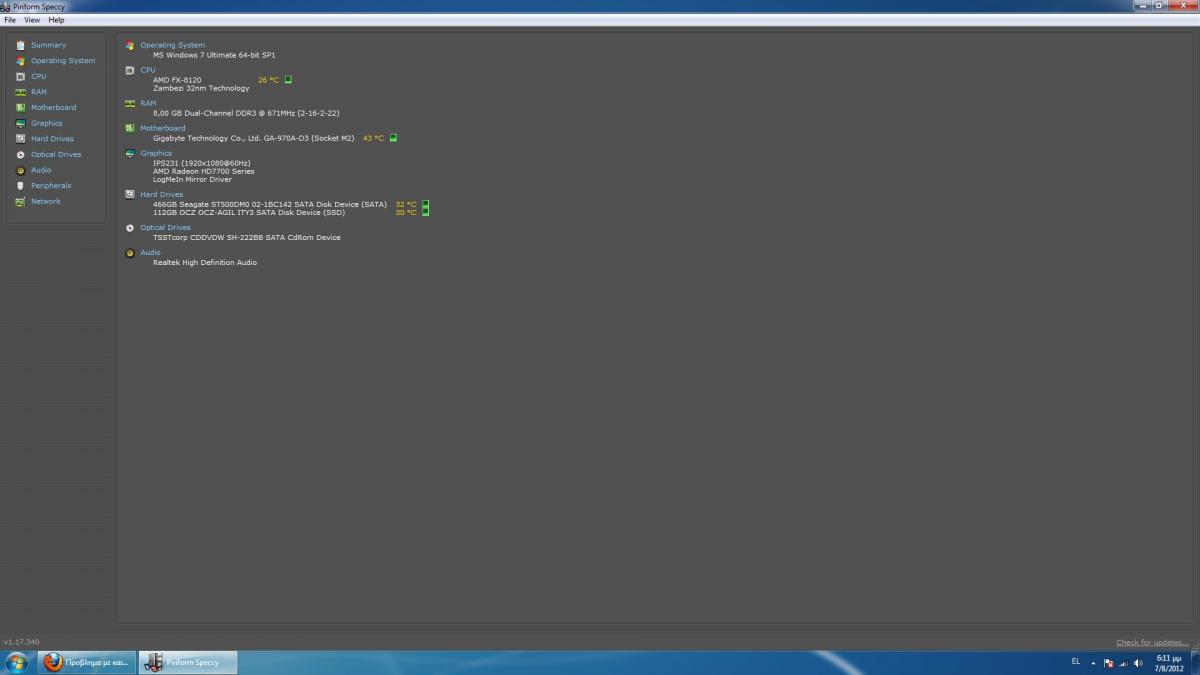Go to RAM in the sidebar
The height and width of the screenshot is (675, 1200).
point(38,92)
